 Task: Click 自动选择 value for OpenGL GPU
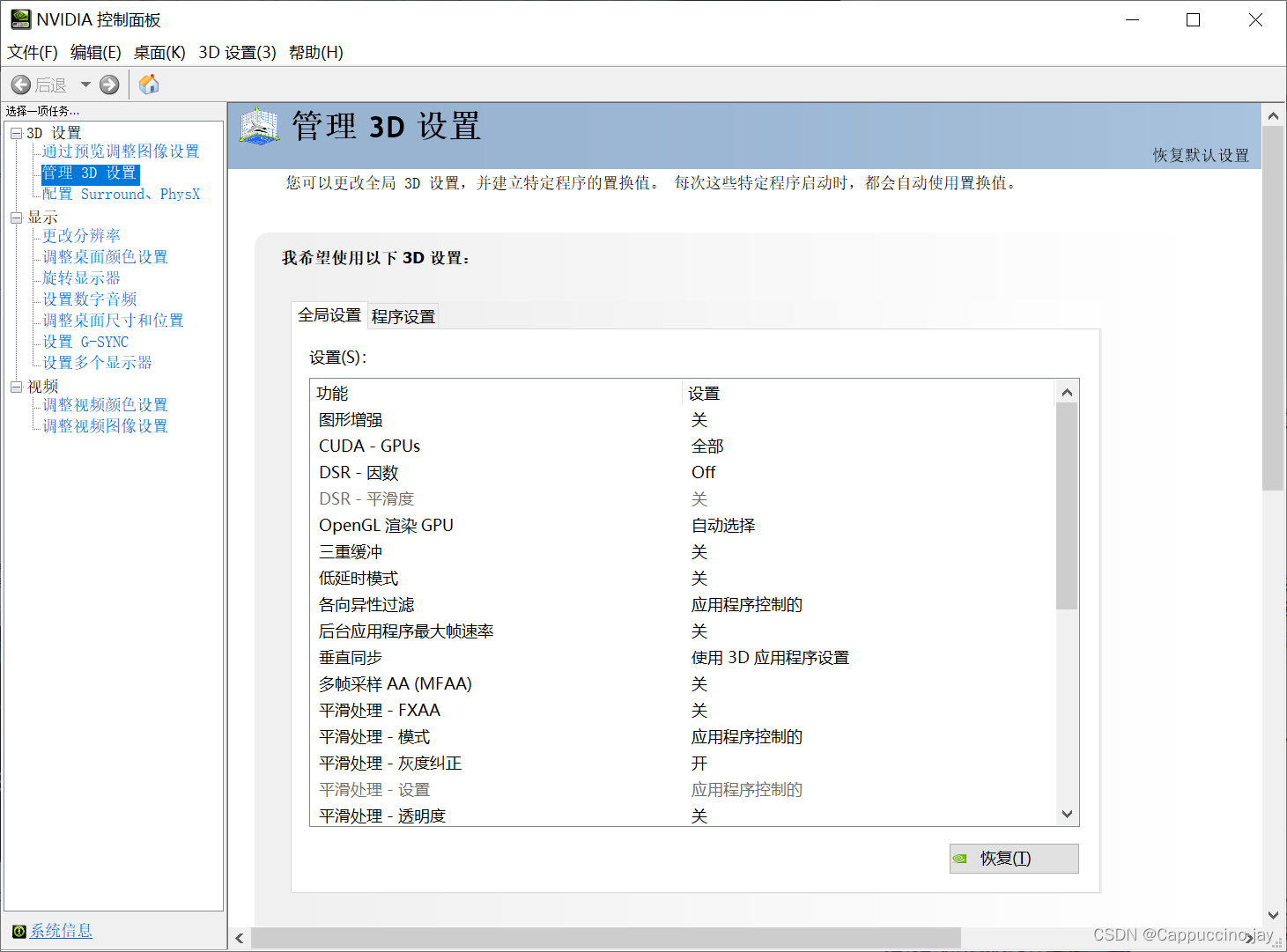pyautogui.click(x=723, y=526)
